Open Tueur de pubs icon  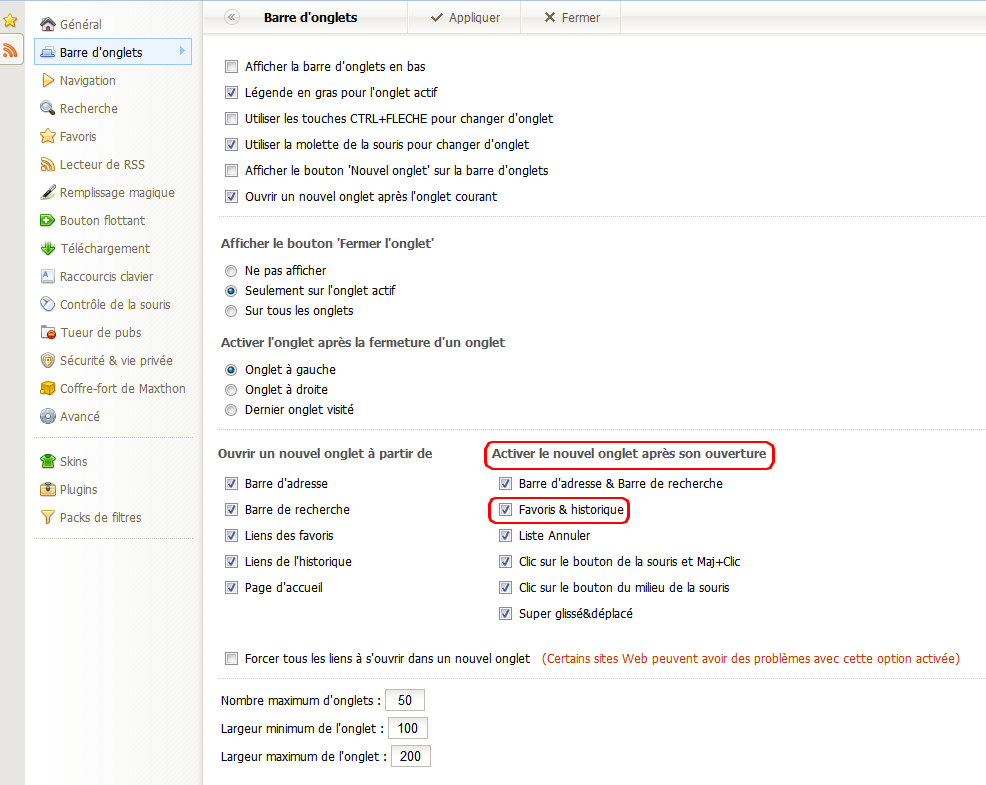[x=48, y=332]
